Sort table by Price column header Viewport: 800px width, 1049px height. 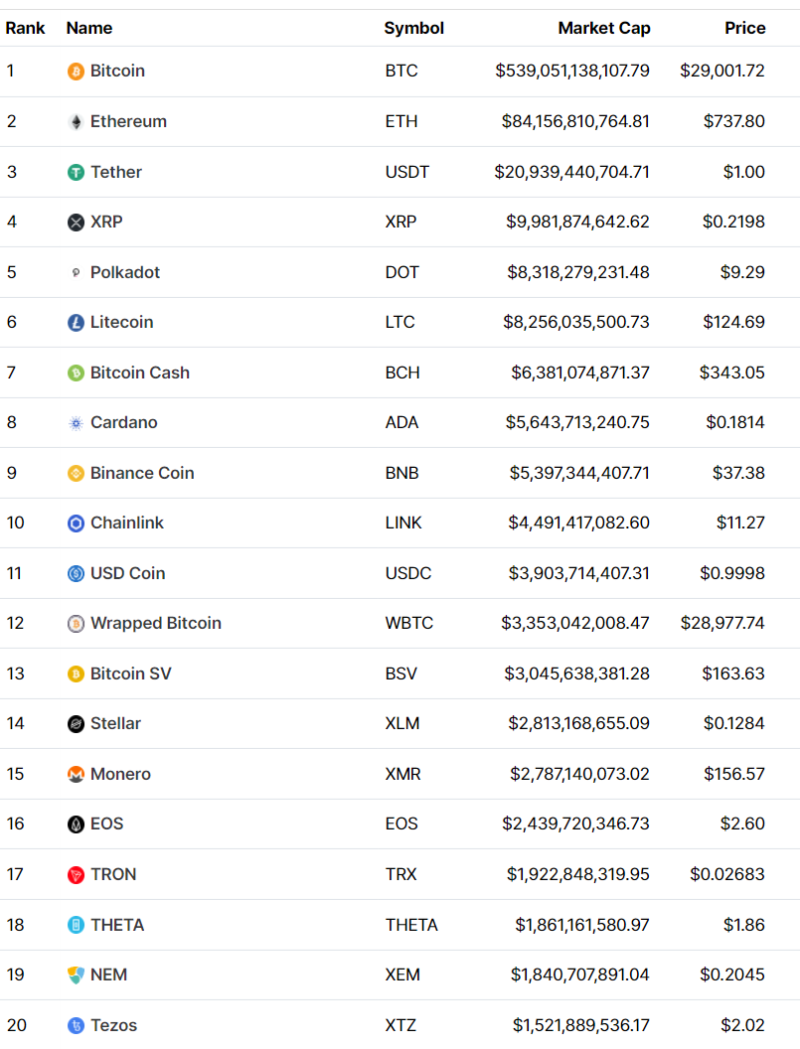point(745,28)
